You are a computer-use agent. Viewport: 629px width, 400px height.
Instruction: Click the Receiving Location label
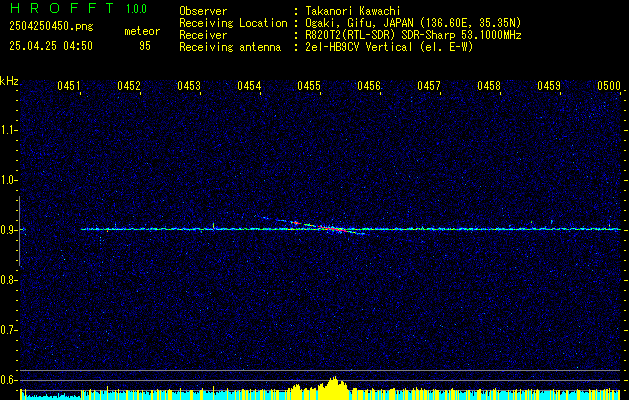click(233, 23)
